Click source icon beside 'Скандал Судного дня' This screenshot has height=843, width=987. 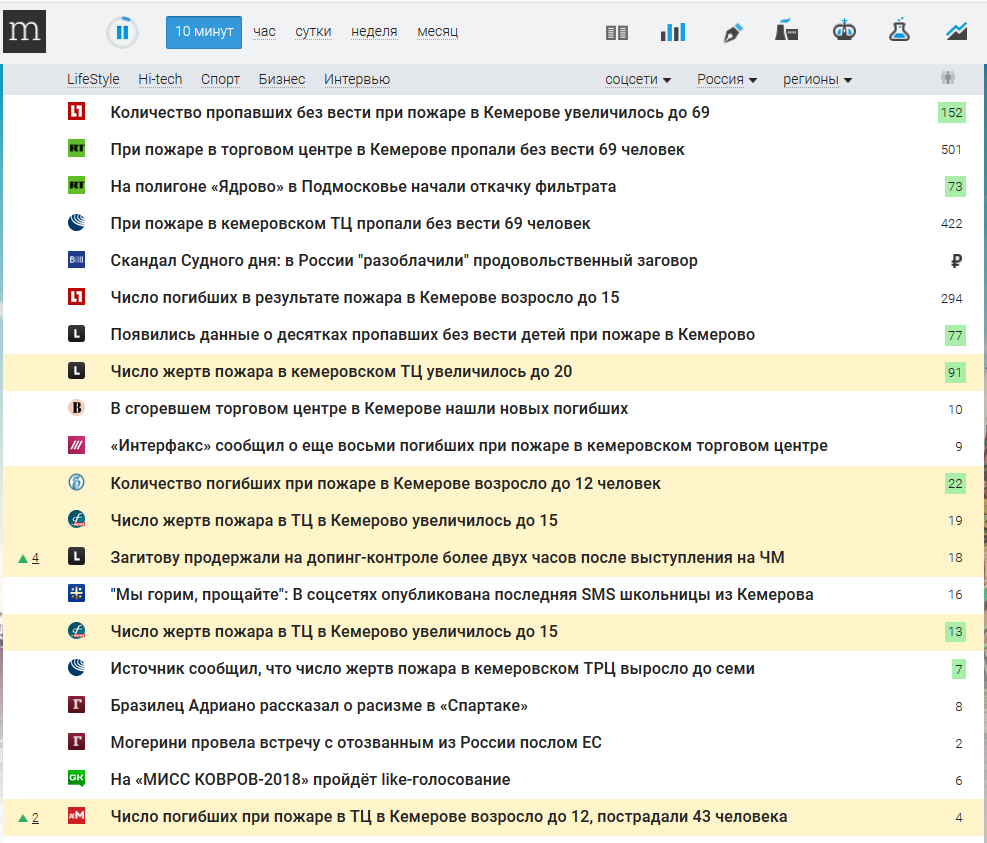(x=77, y=259)
